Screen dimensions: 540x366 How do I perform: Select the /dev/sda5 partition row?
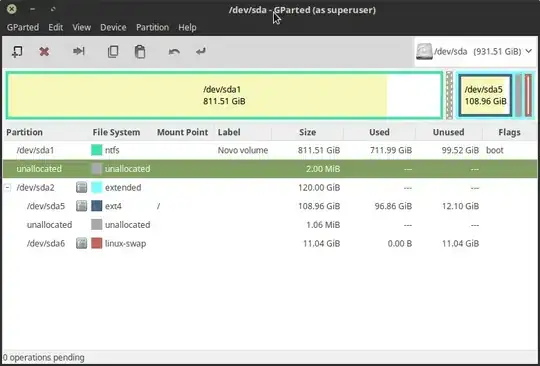point(270,206)
